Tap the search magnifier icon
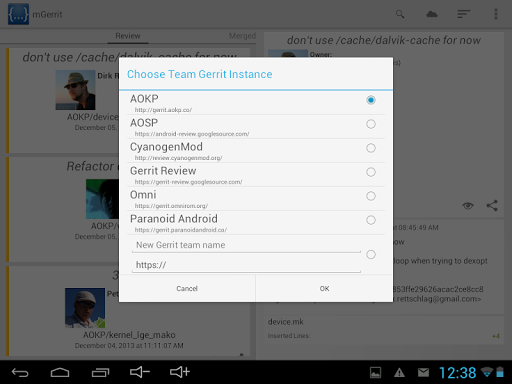The height and width of the screenshot is (384, 512). 400,14
